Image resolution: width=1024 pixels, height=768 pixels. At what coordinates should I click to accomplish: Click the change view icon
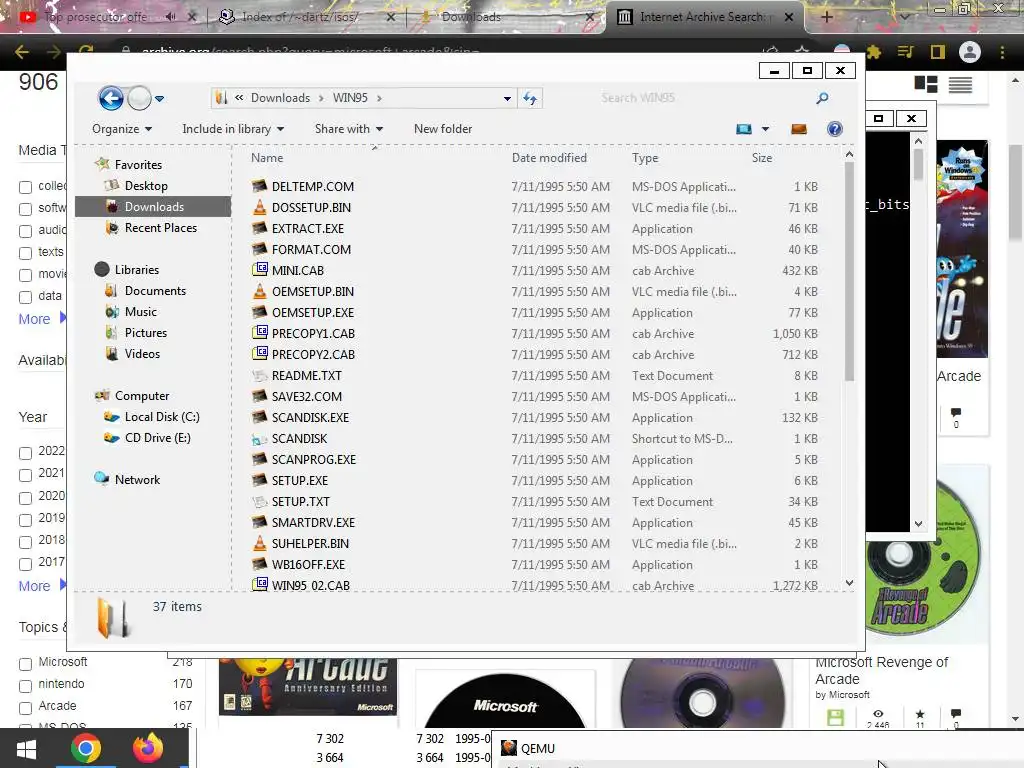coord(744,129)
